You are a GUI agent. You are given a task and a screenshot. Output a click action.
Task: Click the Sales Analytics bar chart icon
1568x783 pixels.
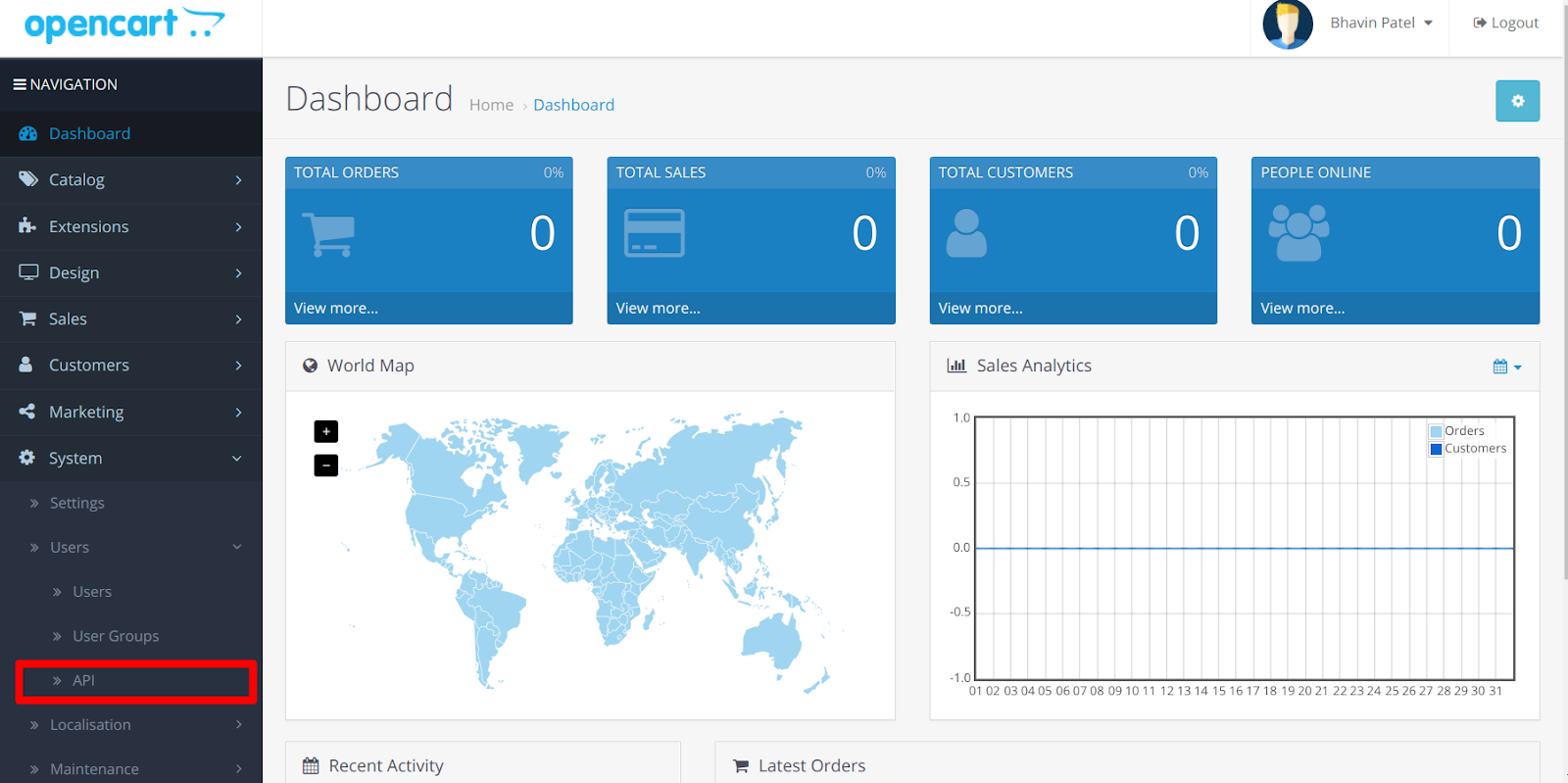(956, 366)
